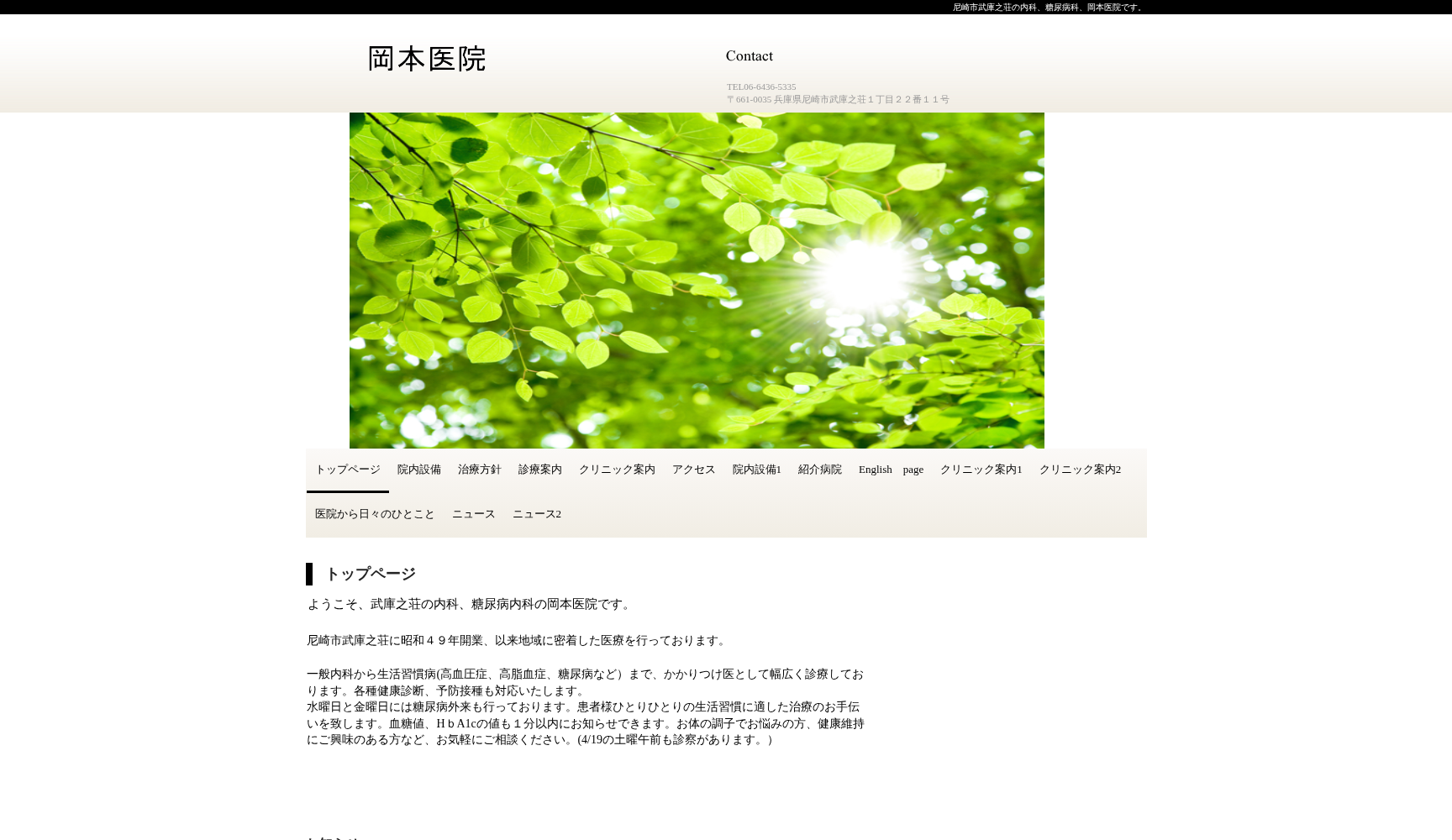
Task: Click the clinic address text in header
Action: 838,99
